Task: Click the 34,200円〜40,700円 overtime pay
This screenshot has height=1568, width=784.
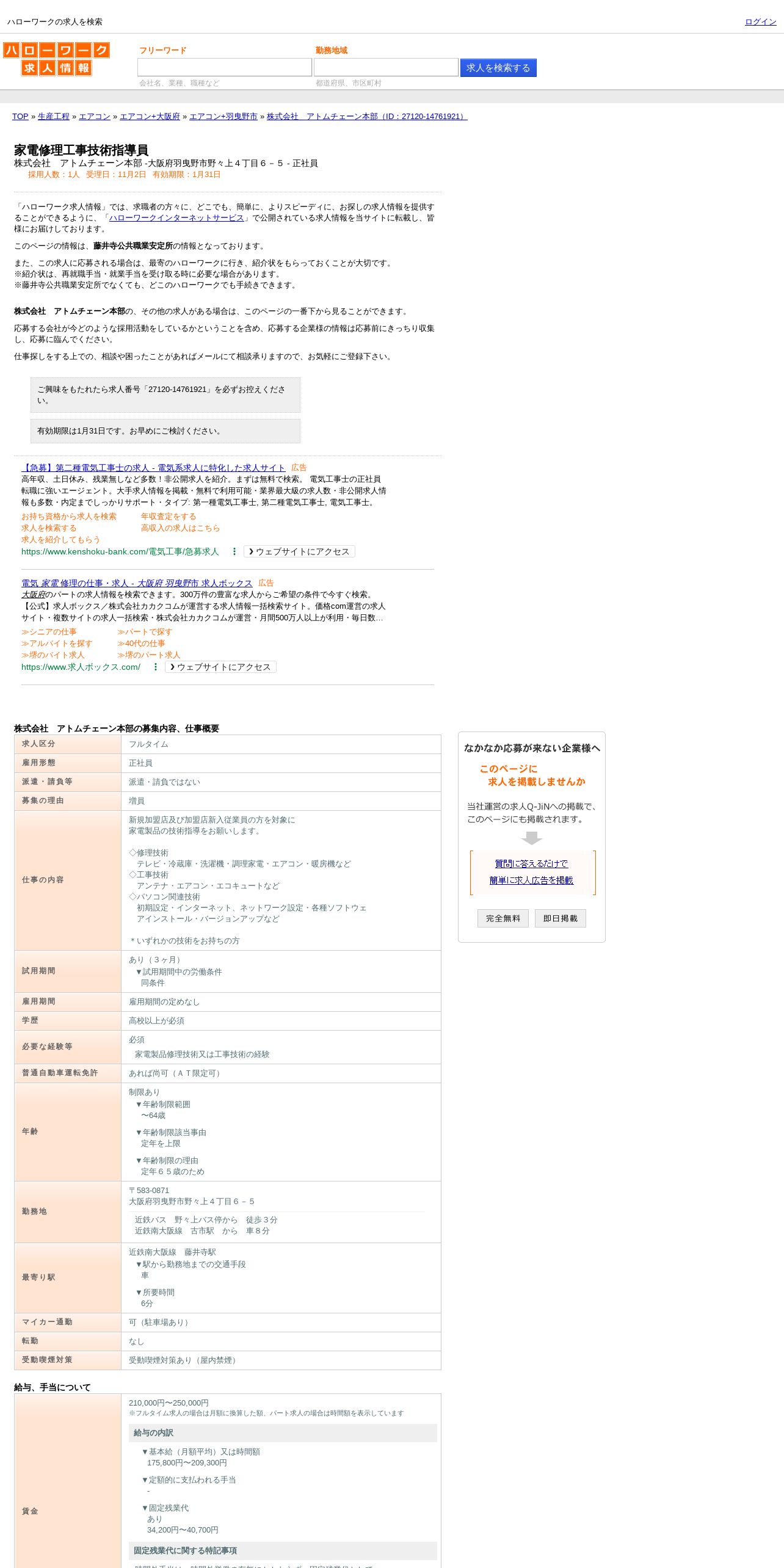Action: point(183,1530)
